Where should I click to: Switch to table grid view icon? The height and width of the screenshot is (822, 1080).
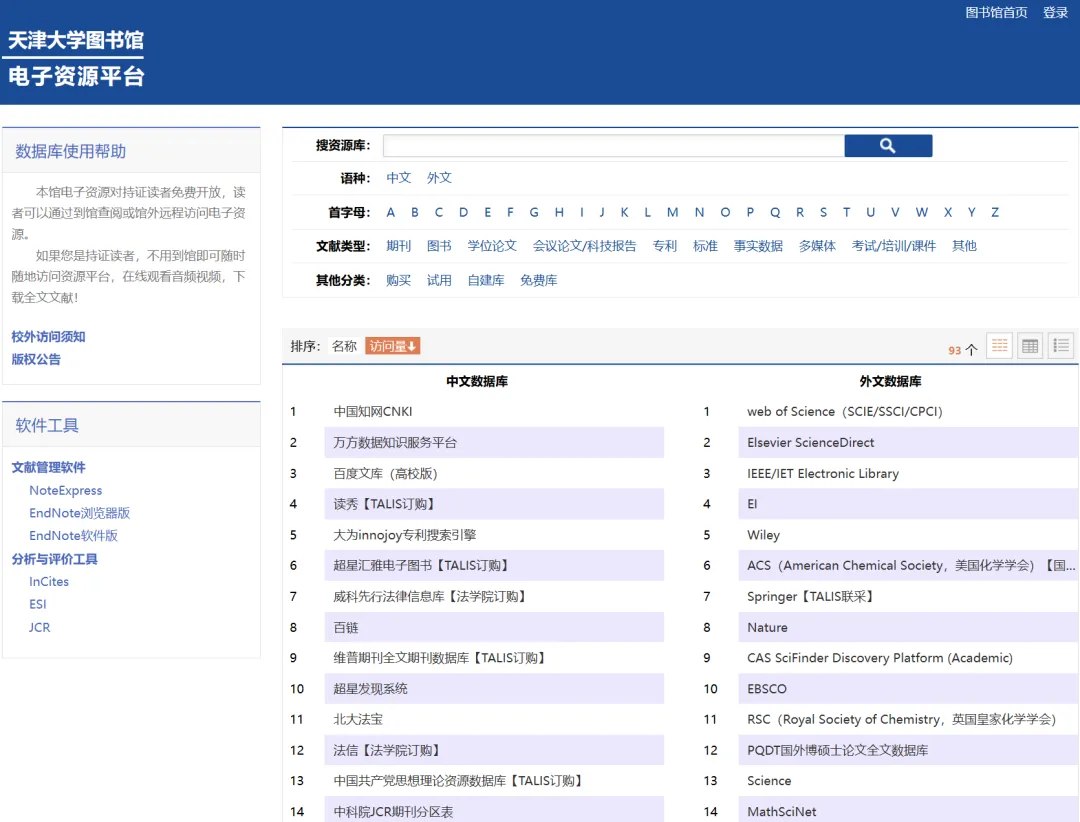click(1030, 346)
